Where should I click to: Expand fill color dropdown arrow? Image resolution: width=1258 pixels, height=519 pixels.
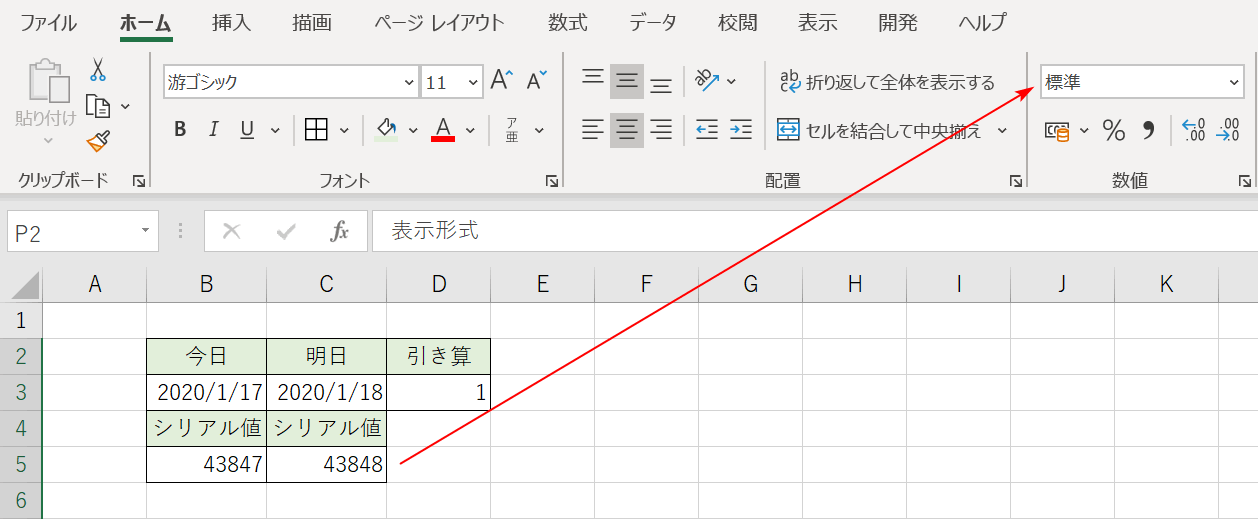pyautogui.click(x=414, y=130)
